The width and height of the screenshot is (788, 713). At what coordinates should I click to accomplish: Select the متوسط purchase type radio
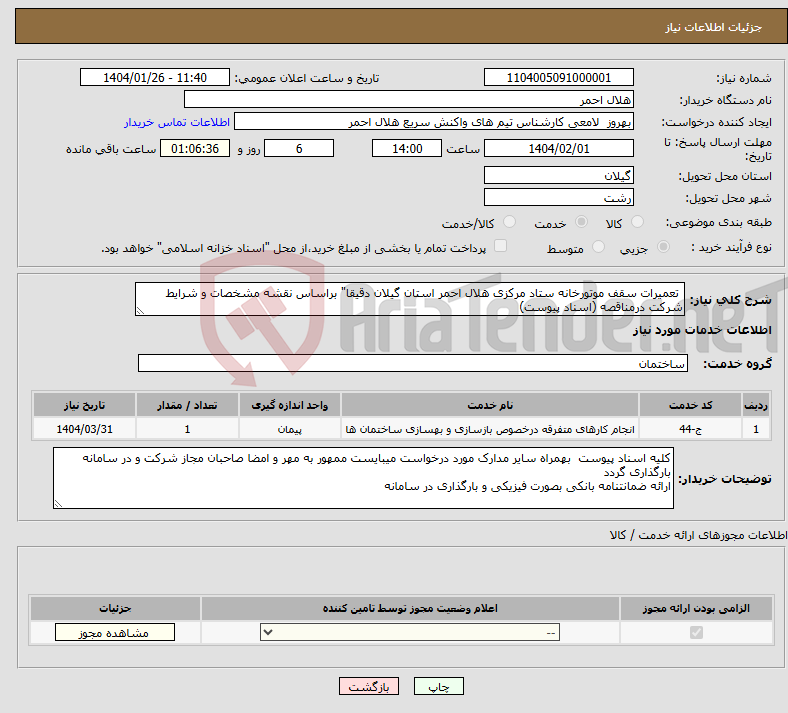(598, 247)
